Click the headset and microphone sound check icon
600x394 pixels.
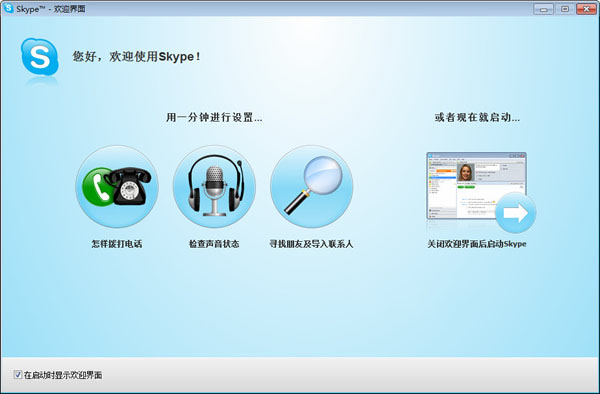pos(214,187)
